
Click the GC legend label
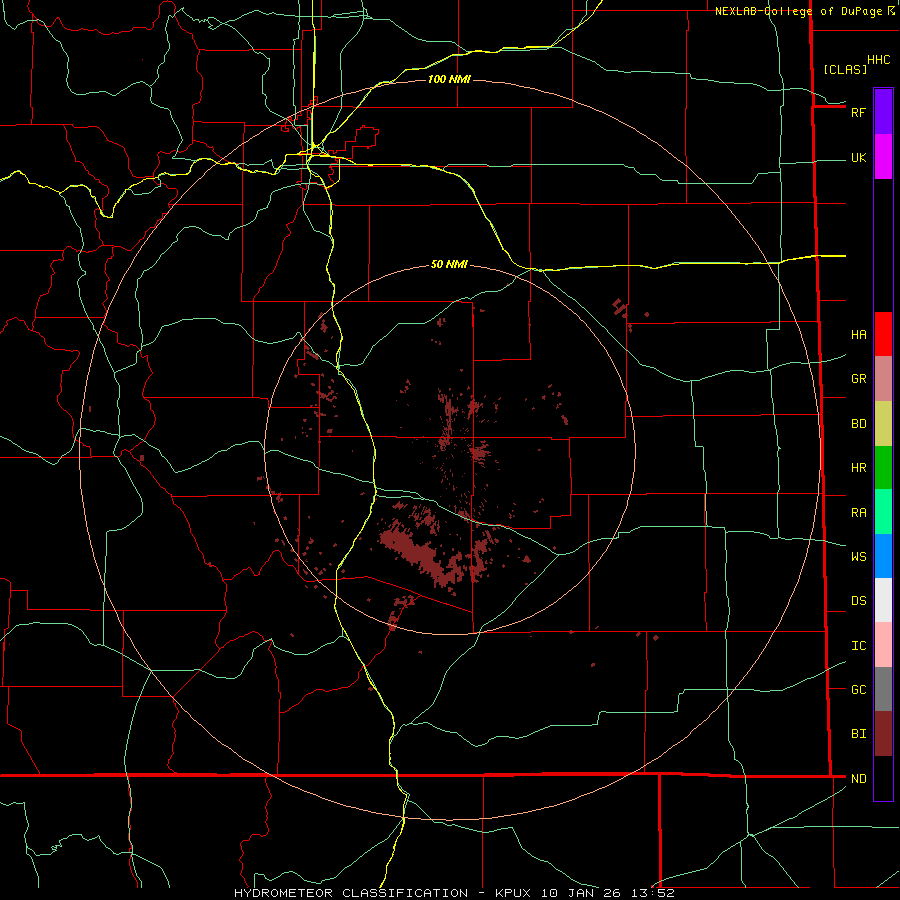pyautogui.click(x=858, y=690)
